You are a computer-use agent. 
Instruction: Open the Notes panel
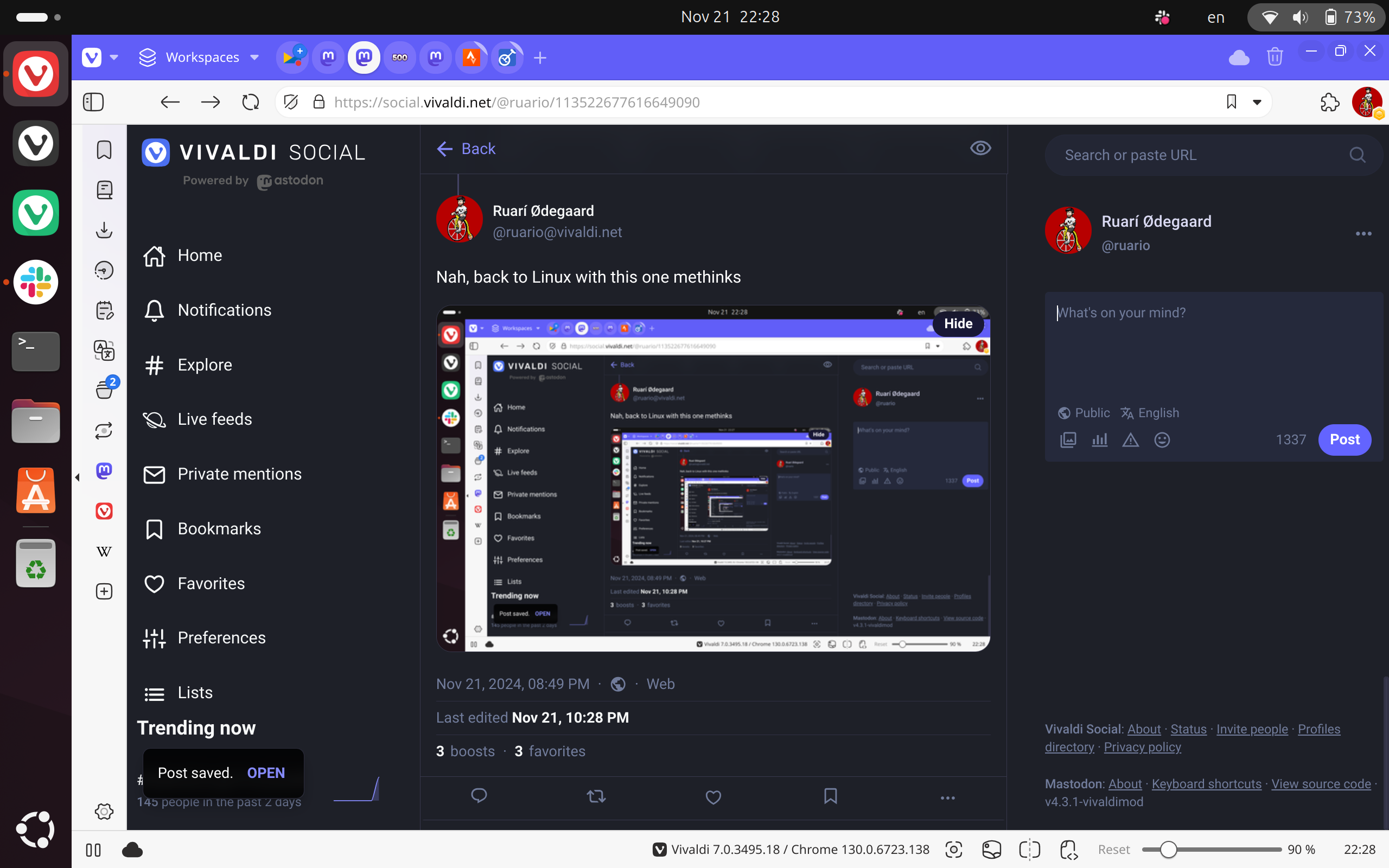click(104, 310)
